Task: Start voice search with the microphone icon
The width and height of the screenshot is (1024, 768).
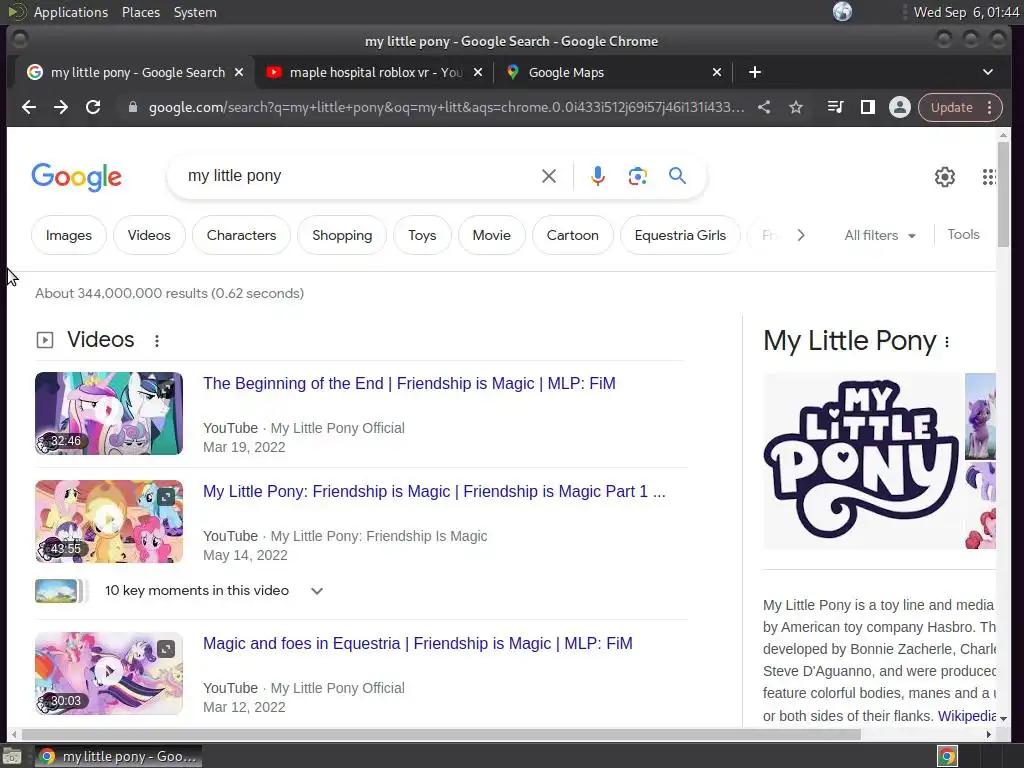Action: click(598, 176)
